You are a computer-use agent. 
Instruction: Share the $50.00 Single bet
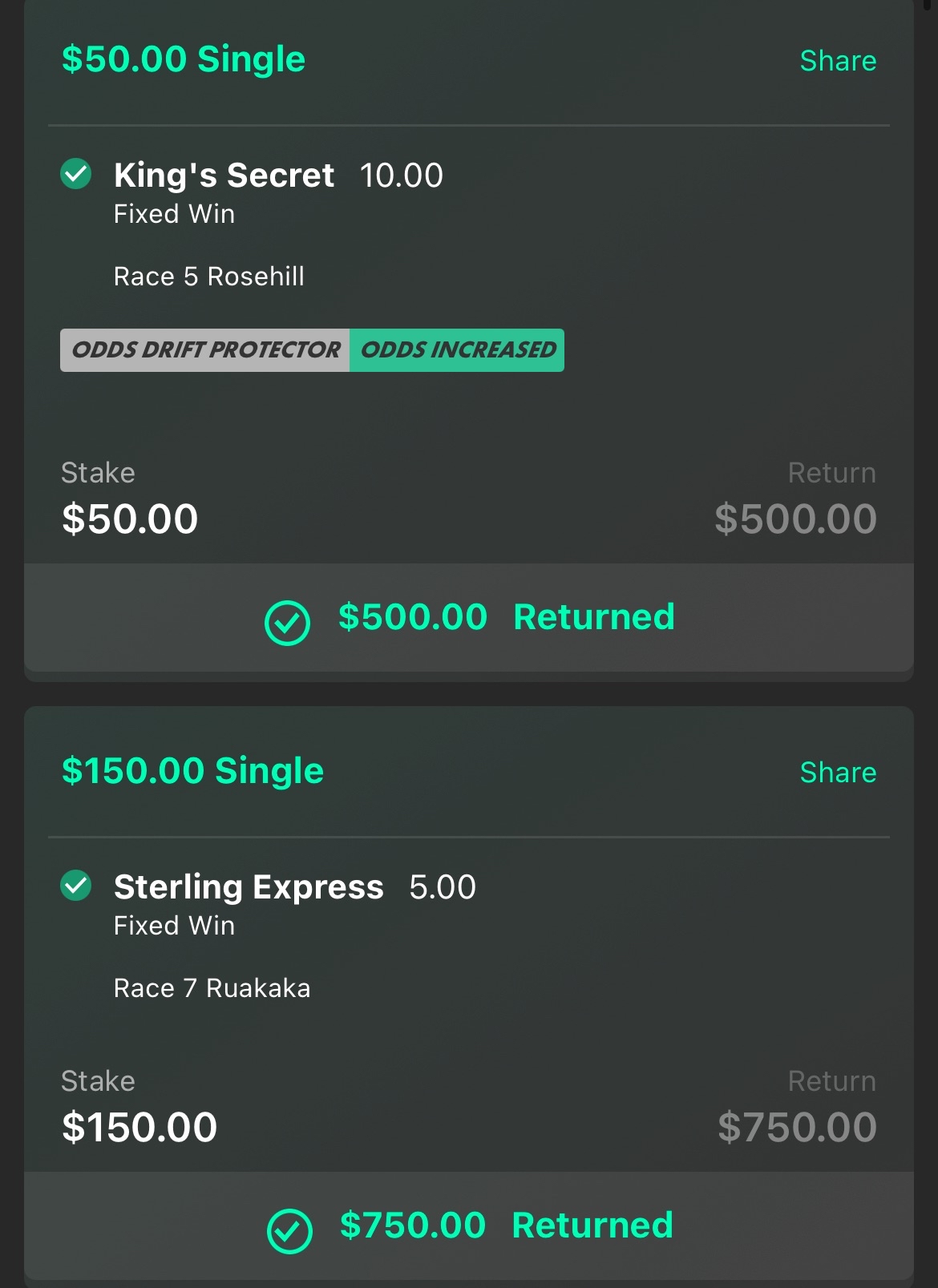point(838,61)
